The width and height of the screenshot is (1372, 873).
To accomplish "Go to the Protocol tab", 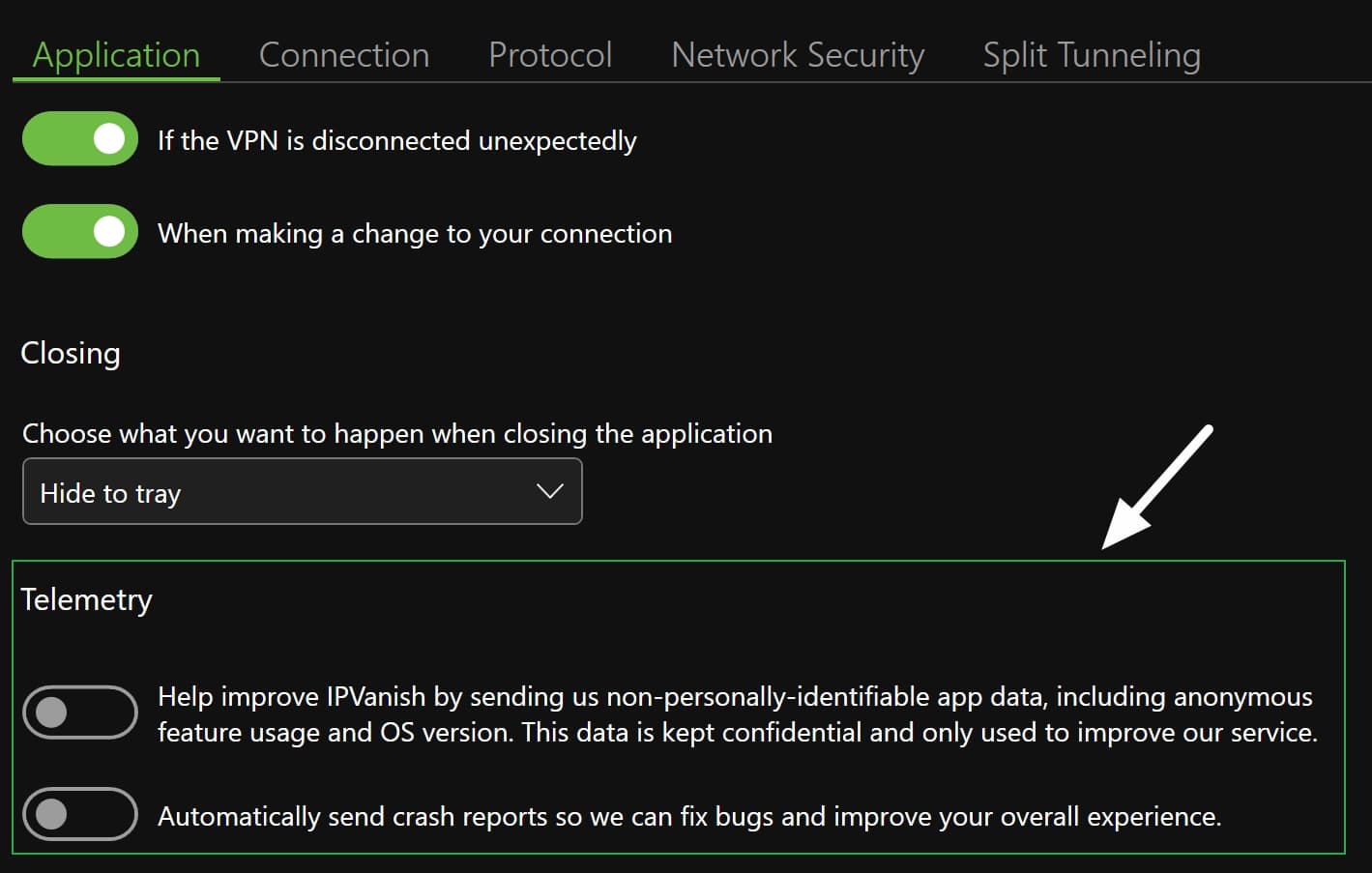I will [x=550, y=55].
